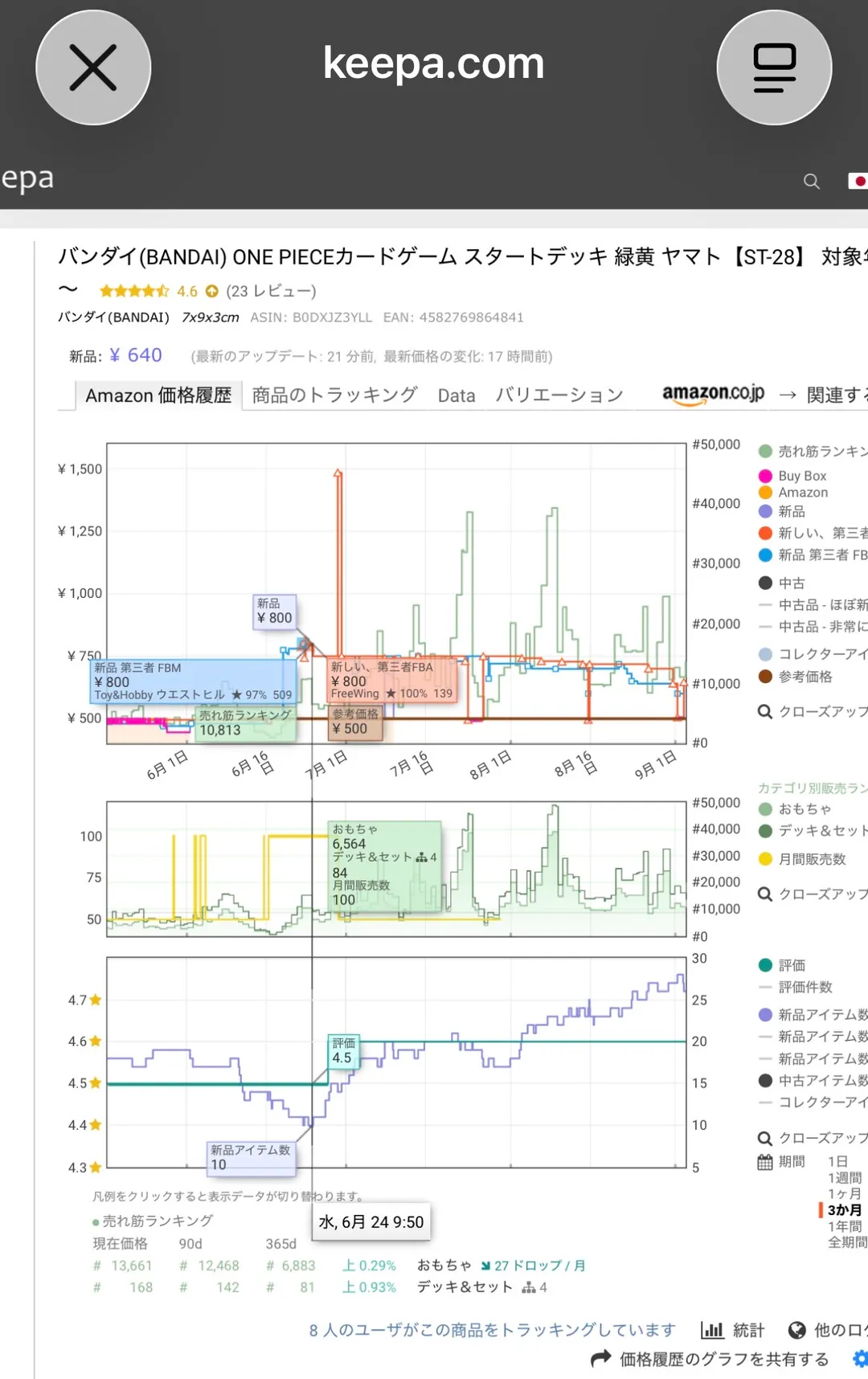
Task: Toggle the 評価 rating legend series
Action: click(x=782, y=965)
